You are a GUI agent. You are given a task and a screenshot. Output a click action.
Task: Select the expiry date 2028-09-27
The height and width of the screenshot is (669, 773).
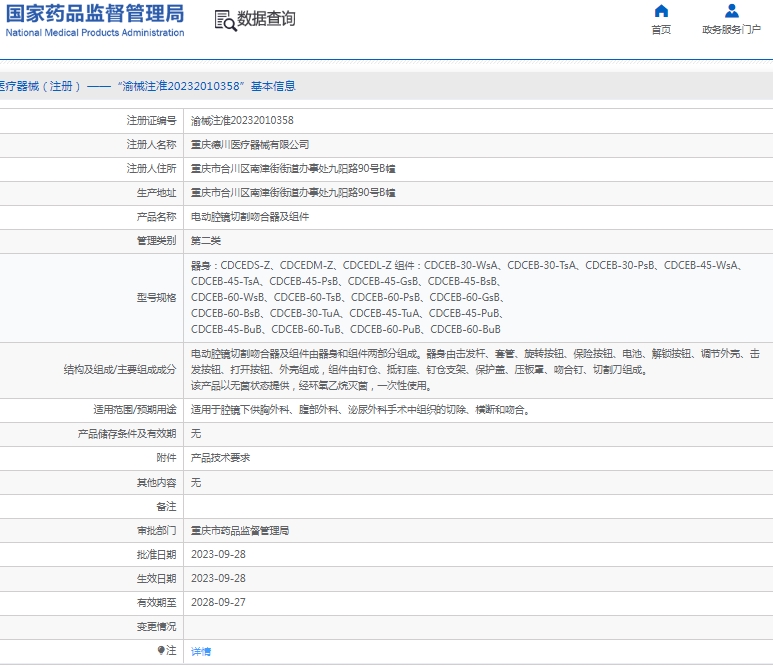218,602
